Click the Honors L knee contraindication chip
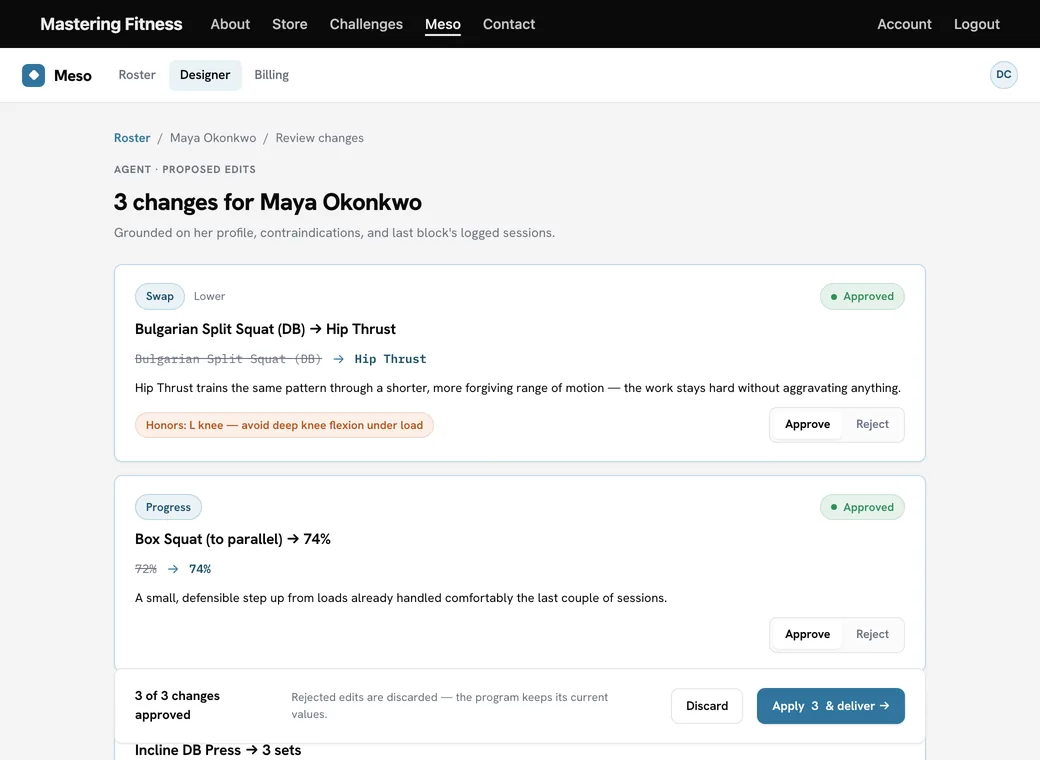Screen dimensions: 1040x760 coord(284,425)
